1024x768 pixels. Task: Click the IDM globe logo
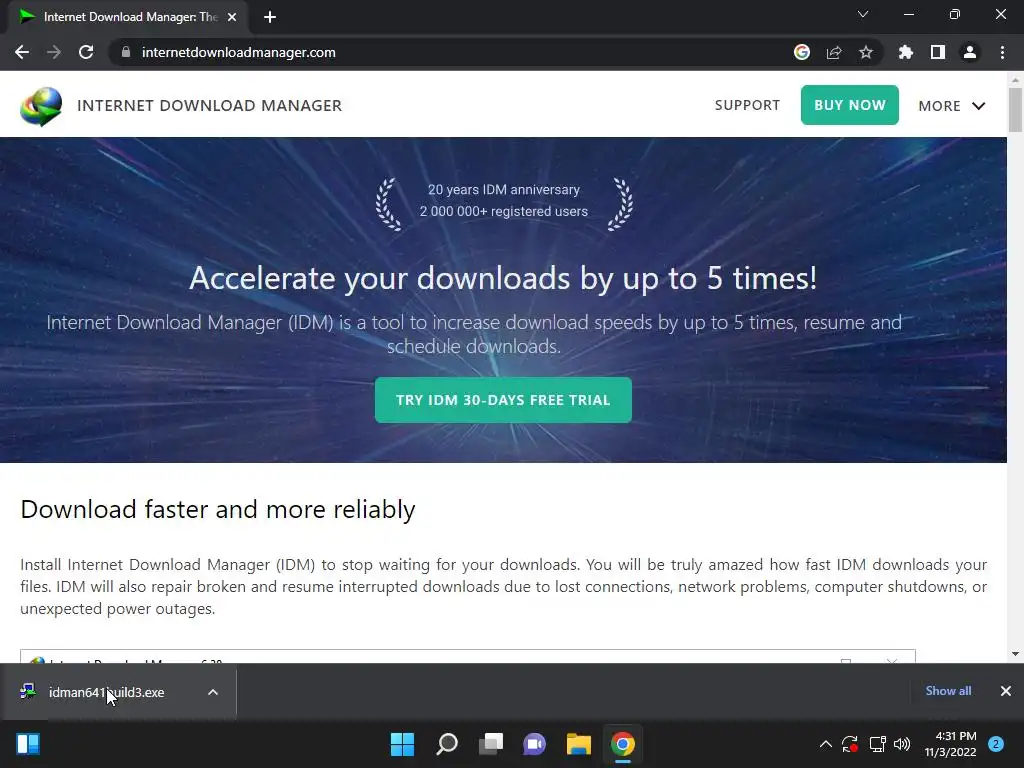[x=41, y=106]
